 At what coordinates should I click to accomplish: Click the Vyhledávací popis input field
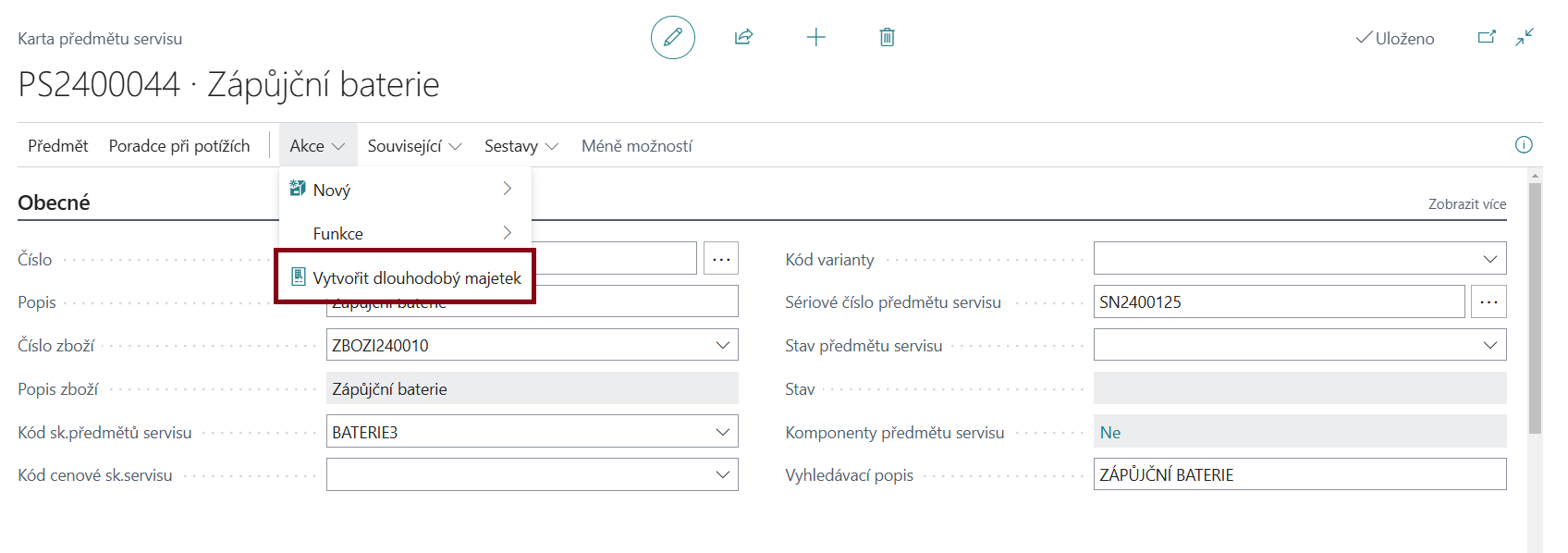1300,474
